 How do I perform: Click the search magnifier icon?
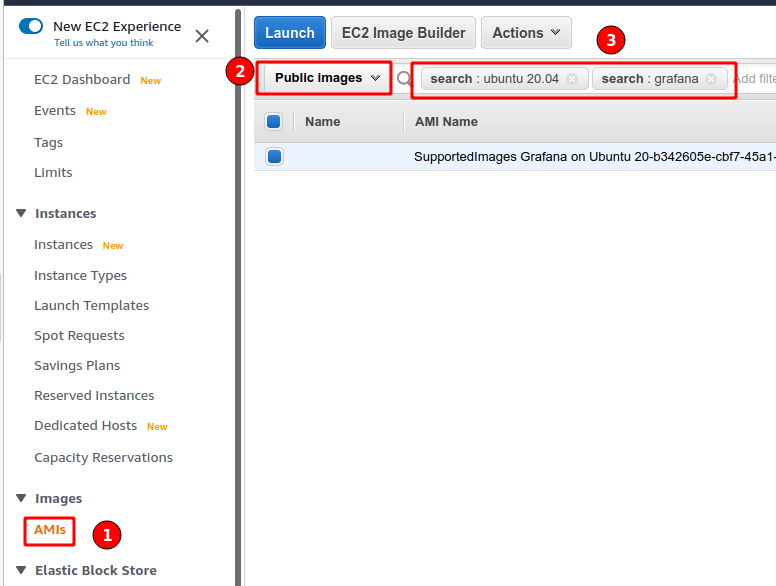[x=404, y=78]
